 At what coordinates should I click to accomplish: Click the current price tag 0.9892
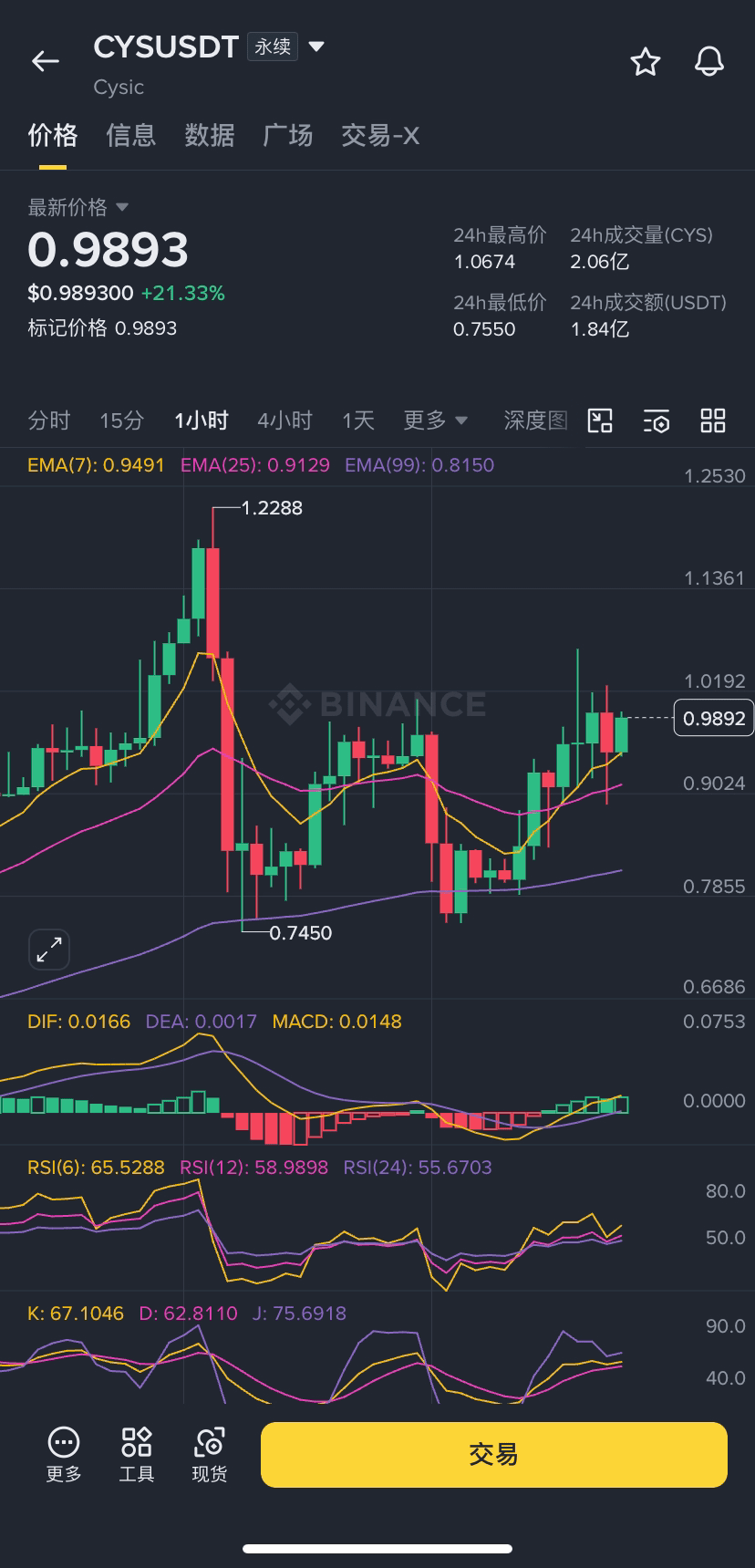click(x=715, y=719)
